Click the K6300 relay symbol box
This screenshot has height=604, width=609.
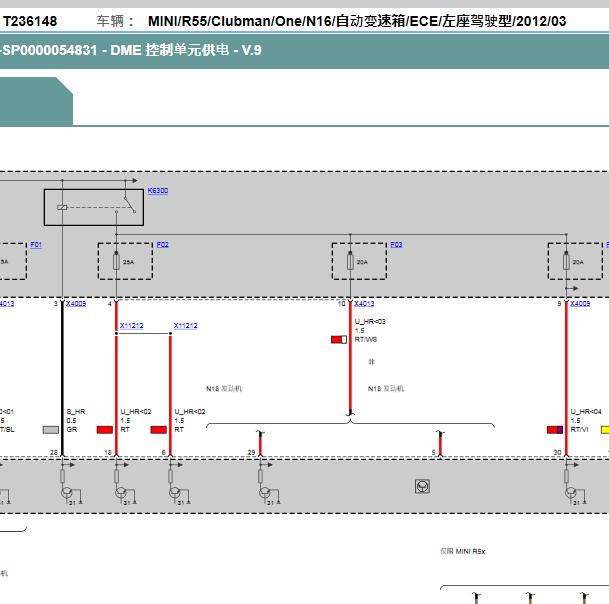[87, 207]
